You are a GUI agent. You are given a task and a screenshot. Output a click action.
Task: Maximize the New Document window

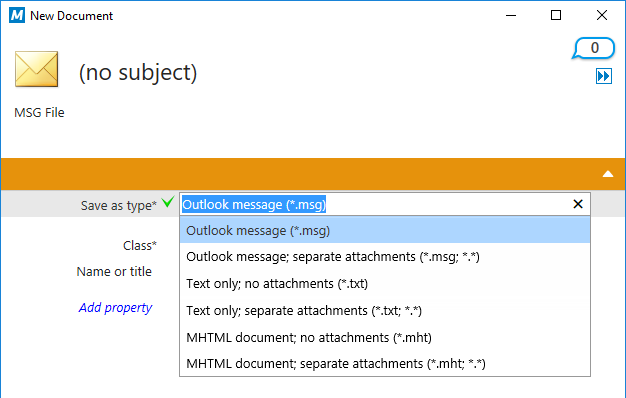click(556, 15)
